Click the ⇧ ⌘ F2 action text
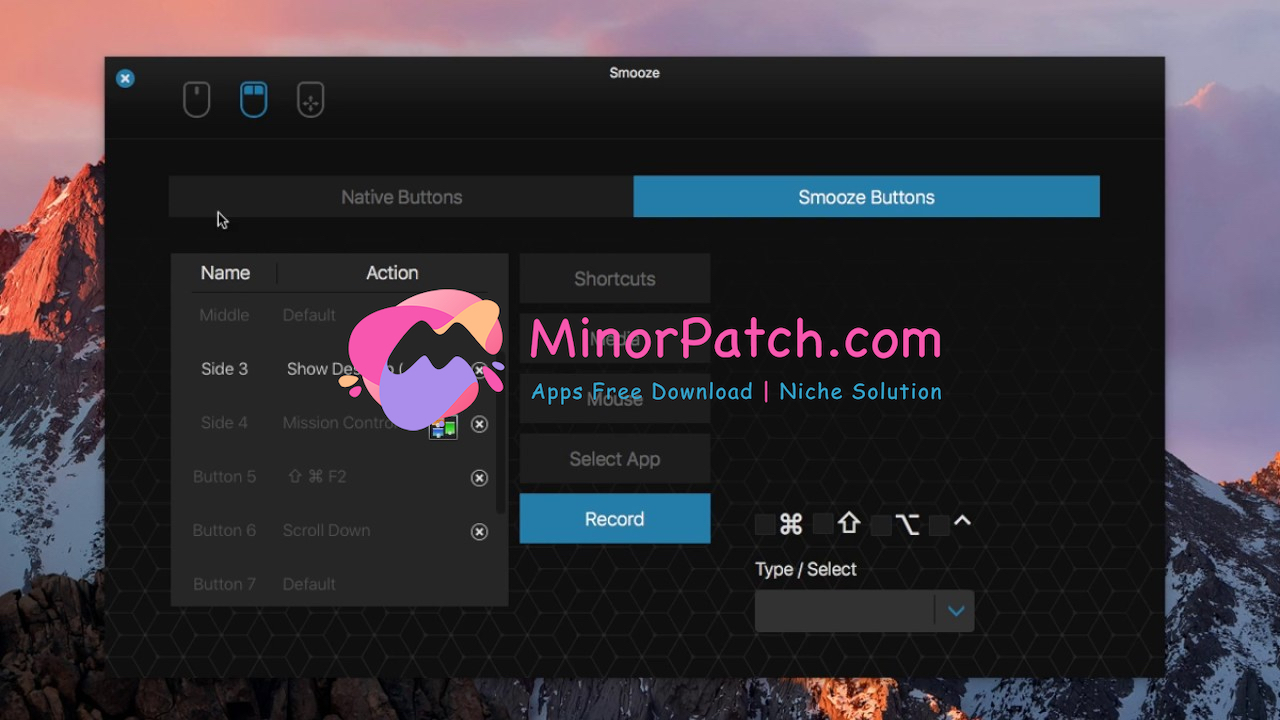The width and height of the screenshot is (1280, 720). [x=316, y=477]
